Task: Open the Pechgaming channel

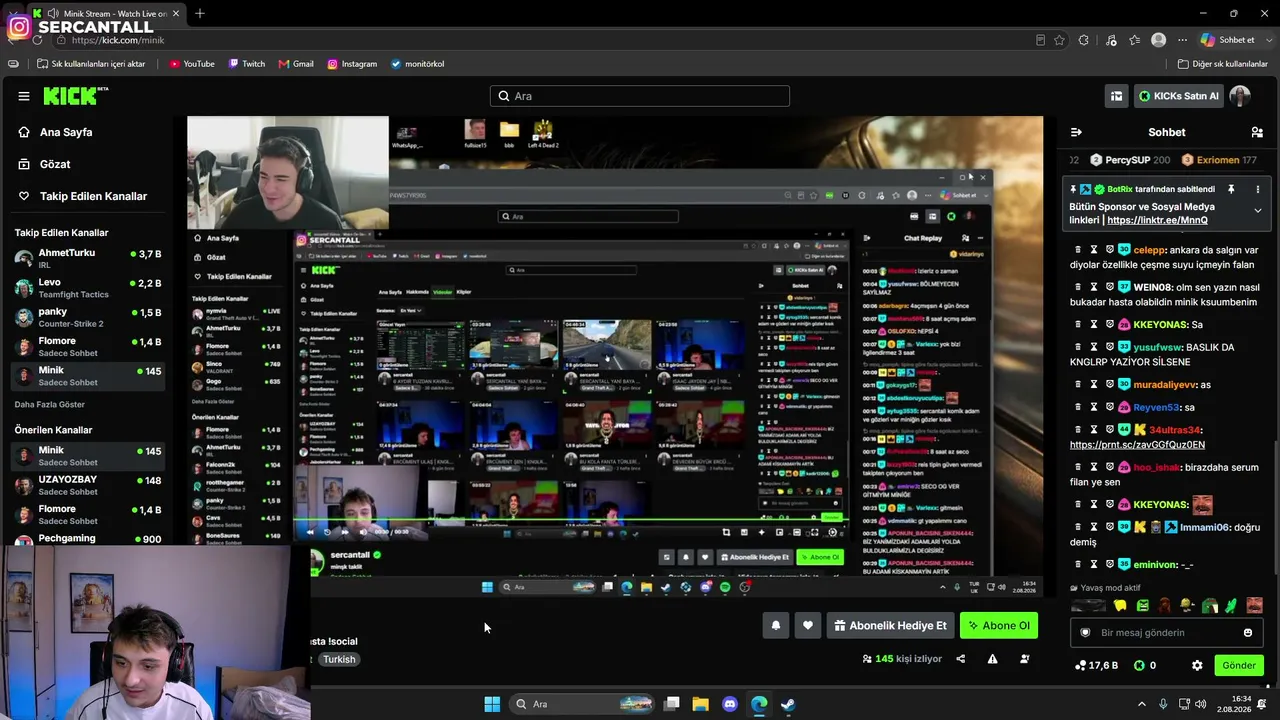Action: [88, 539]
